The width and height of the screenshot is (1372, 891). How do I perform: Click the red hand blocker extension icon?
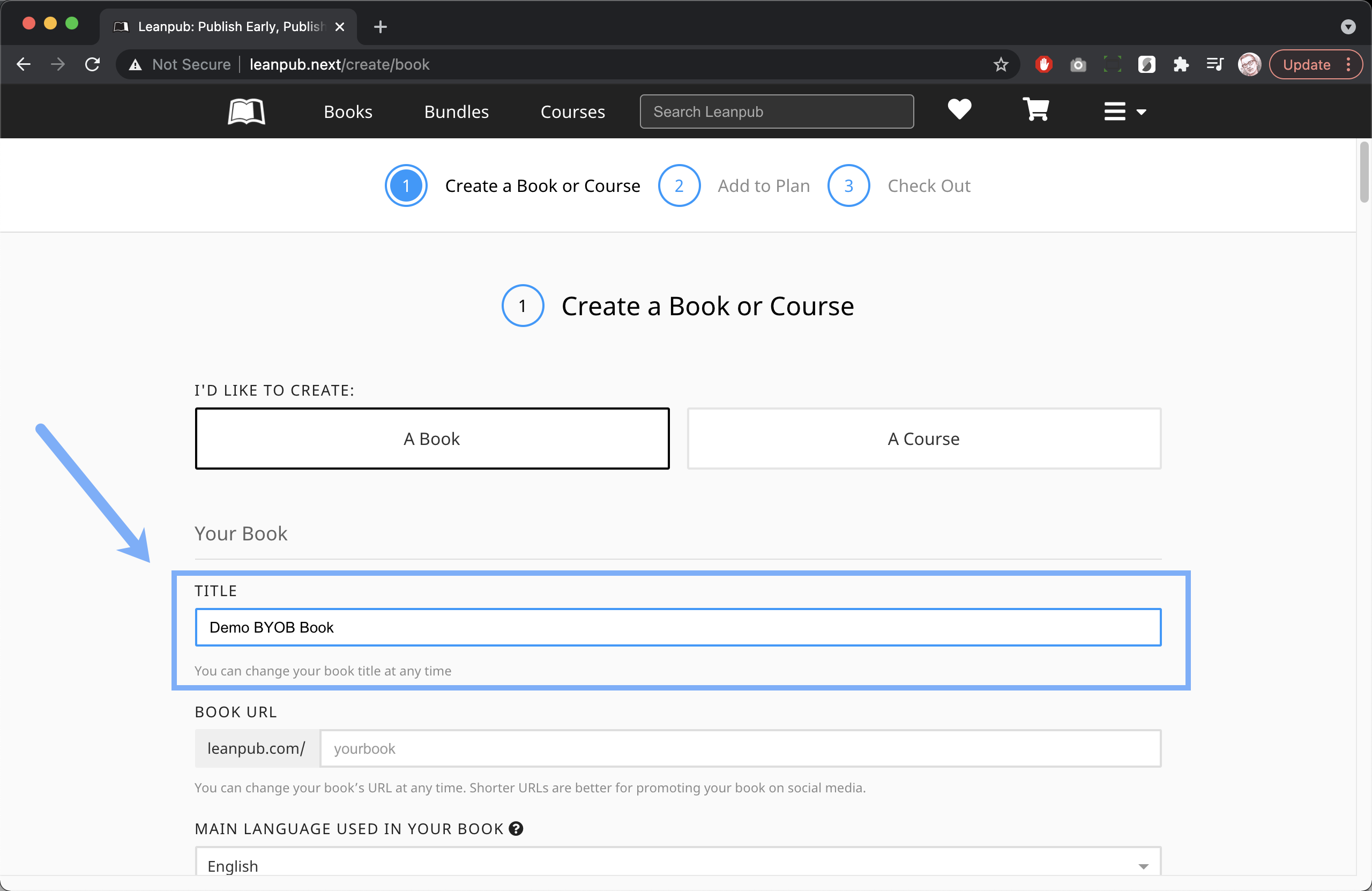[1043, 64]
